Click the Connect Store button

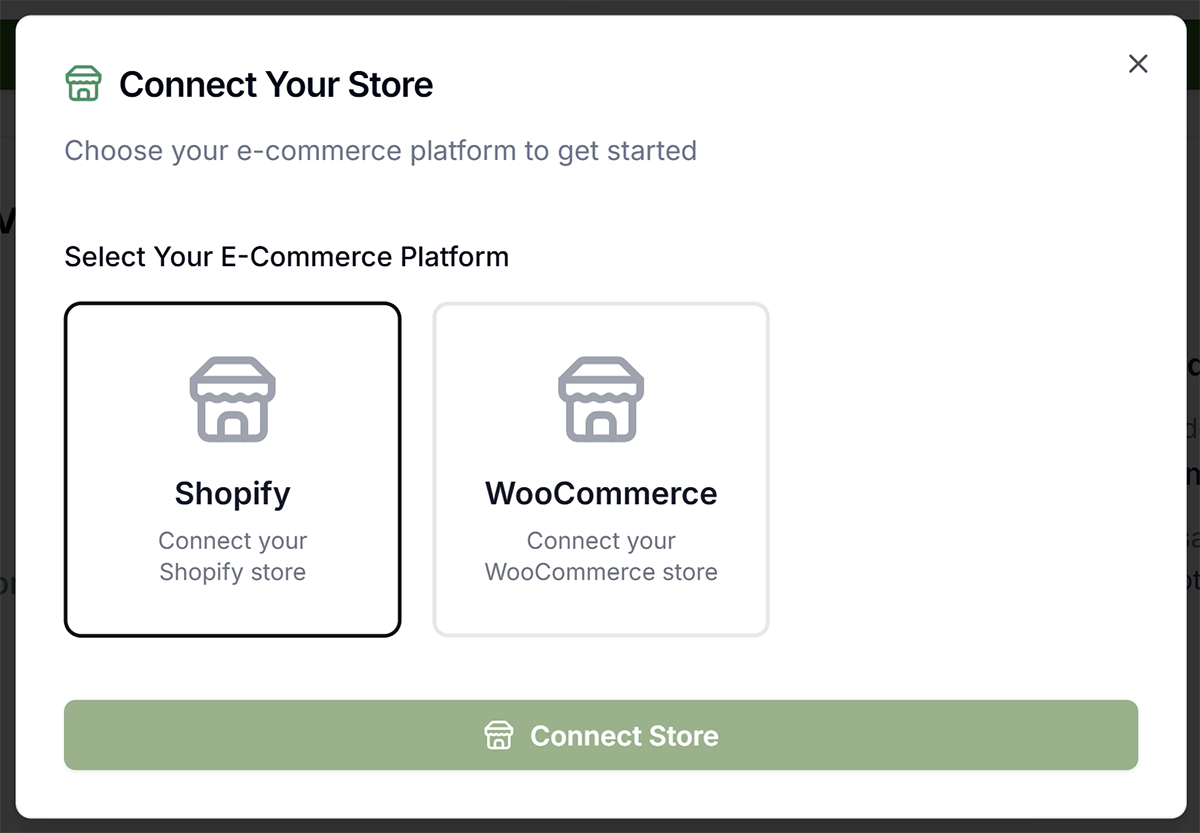(600, 735)
